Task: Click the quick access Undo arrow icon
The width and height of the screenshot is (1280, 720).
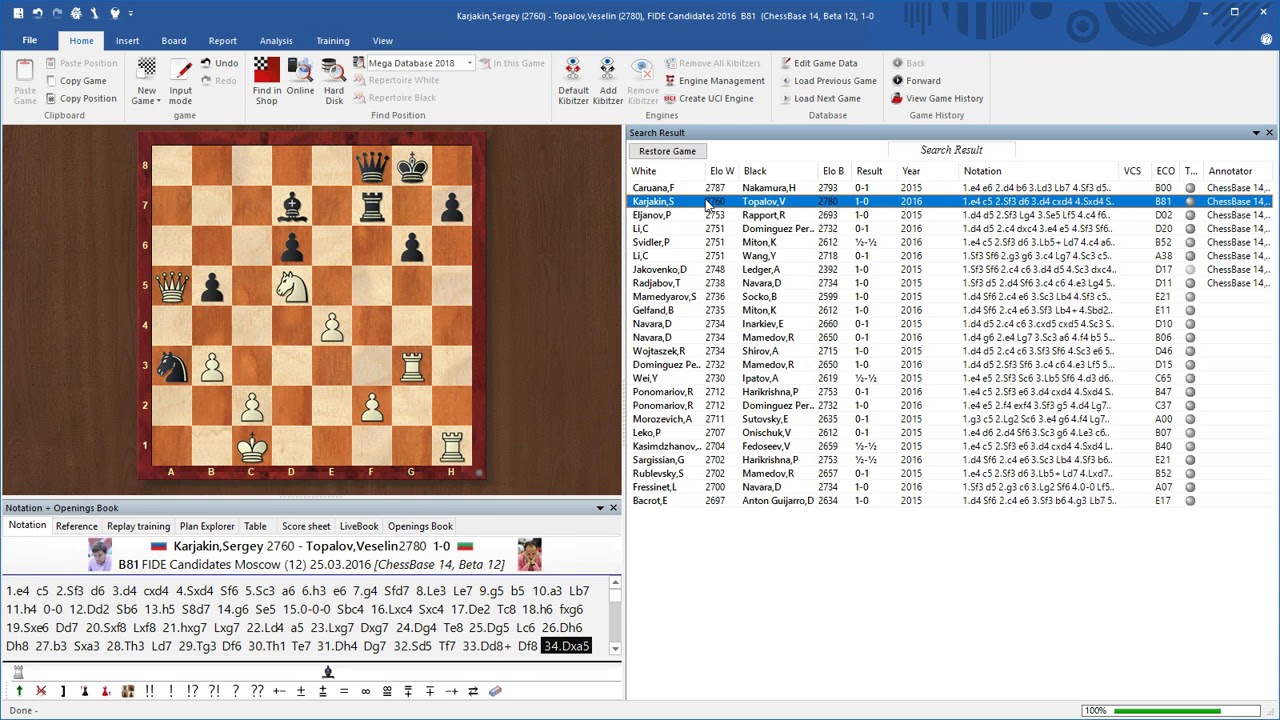Action: [x=37, y=13]
